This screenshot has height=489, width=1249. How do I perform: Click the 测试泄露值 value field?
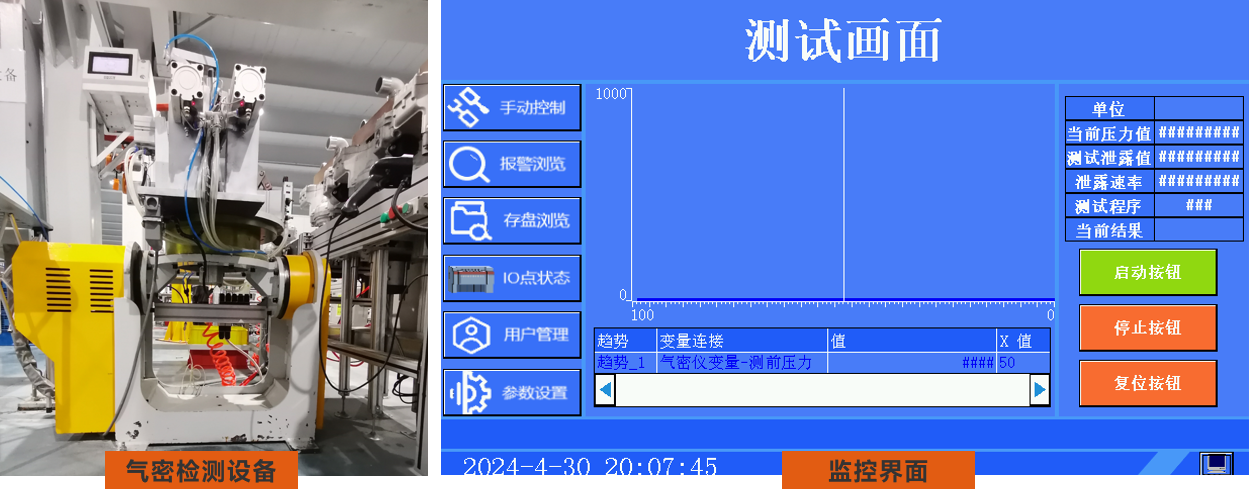point(1198,157)
